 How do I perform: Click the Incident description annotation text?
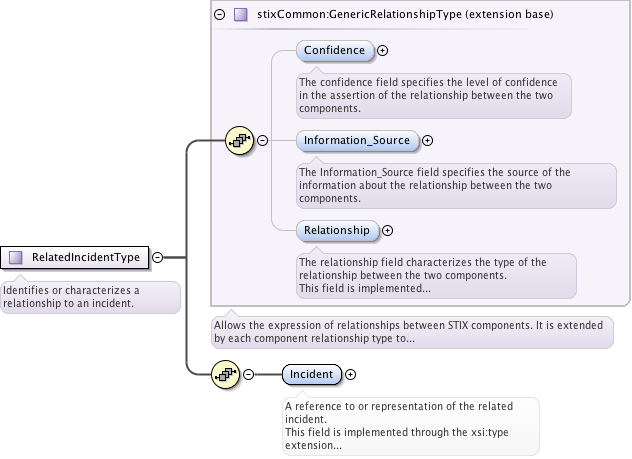pos(410,425)
